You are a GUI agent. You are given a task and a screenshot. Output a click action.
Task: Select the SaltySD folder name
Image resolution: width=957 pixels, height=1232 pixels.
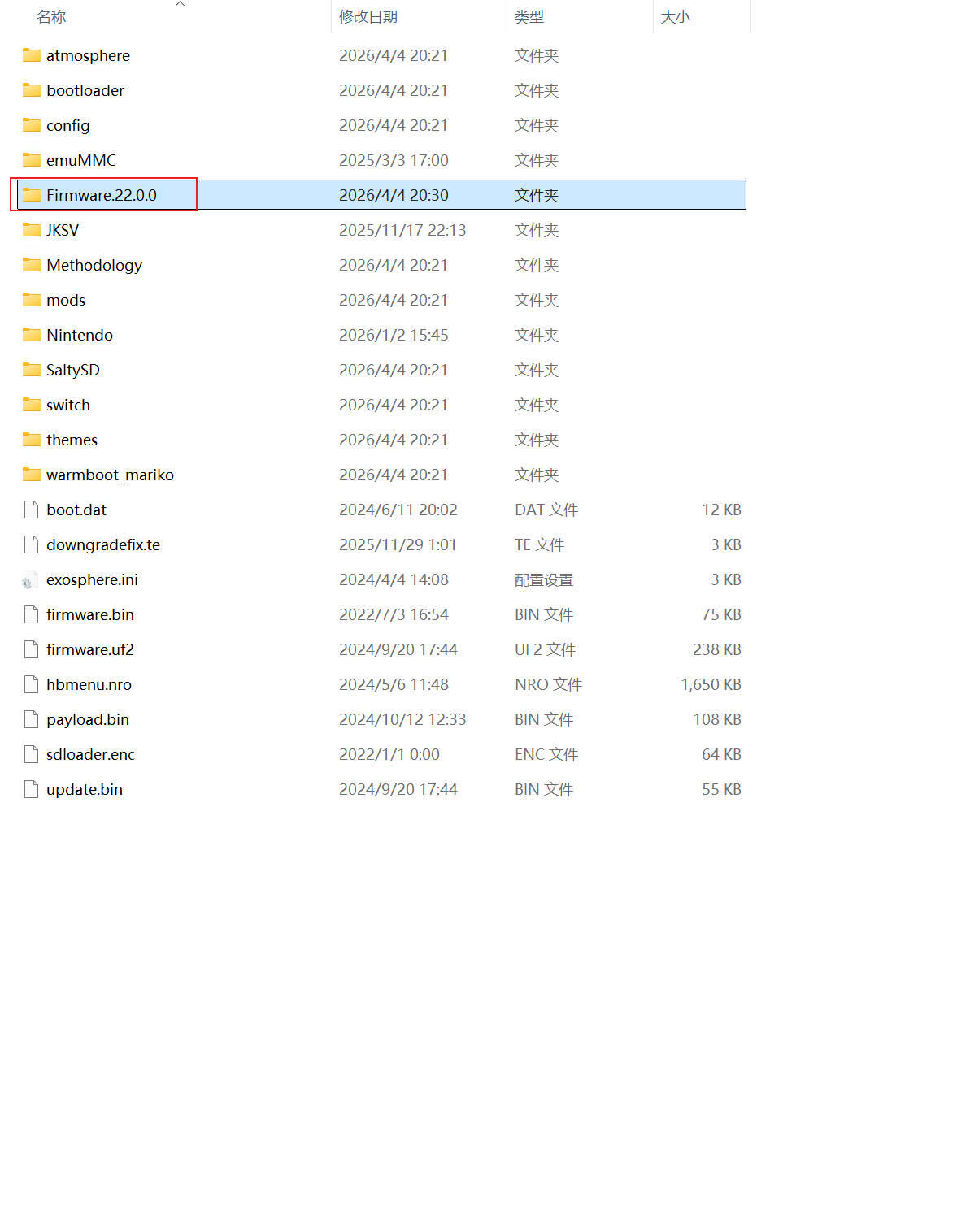73,370
